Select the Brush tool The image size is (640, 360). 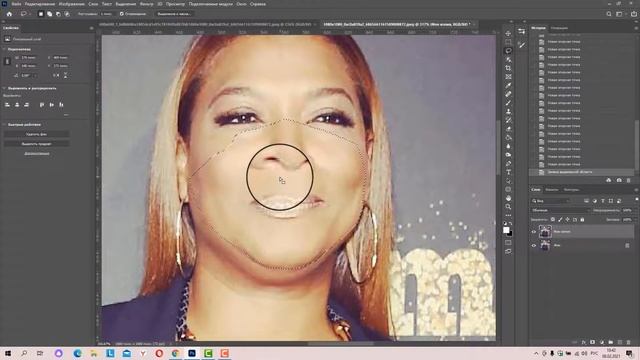coord(508,103)
